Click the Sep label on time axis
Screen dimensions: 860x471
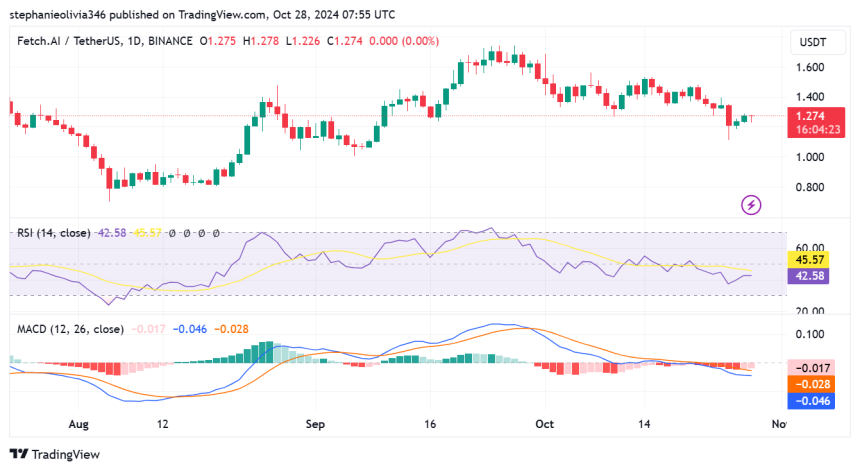pyautogui.click(x=316, y=424)
